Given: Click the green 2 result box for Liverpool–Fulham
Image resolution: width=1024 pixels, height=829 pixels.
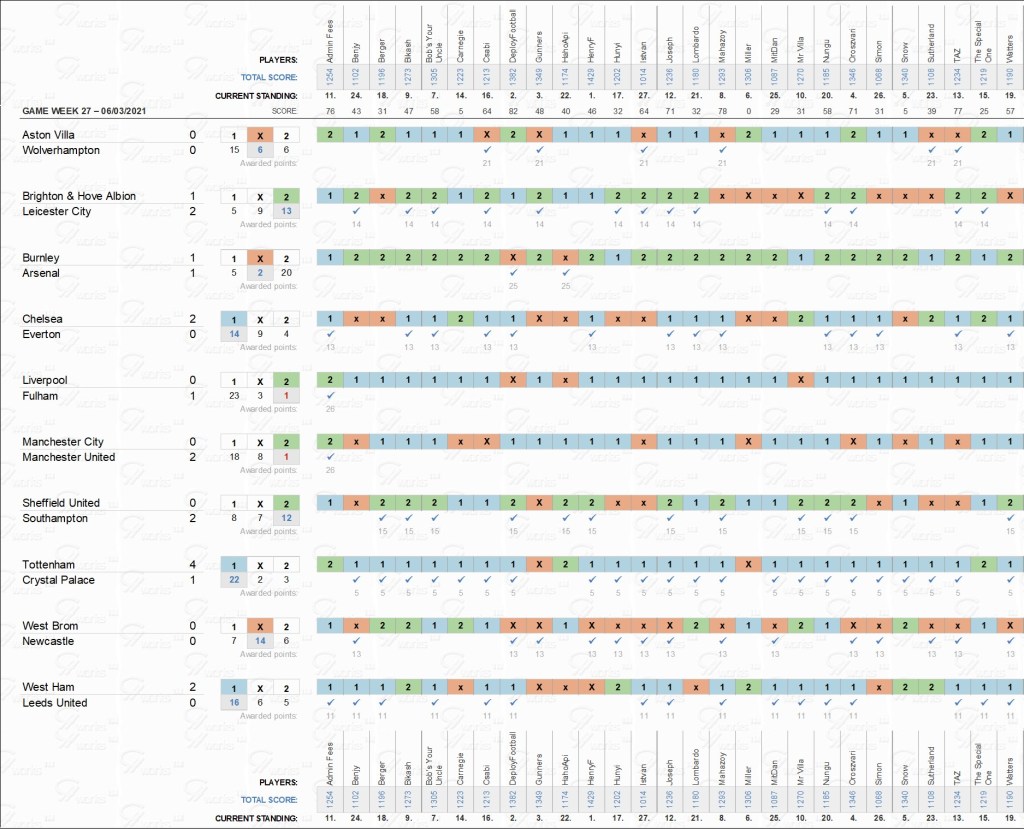Looking at the screenshot, I should [286, 381].
